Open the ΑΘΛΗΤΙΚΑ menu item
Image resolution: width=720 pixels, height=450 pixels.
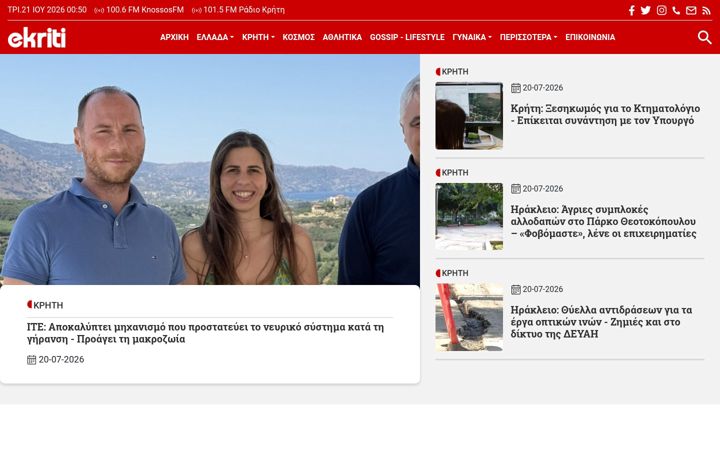point(342,37)
